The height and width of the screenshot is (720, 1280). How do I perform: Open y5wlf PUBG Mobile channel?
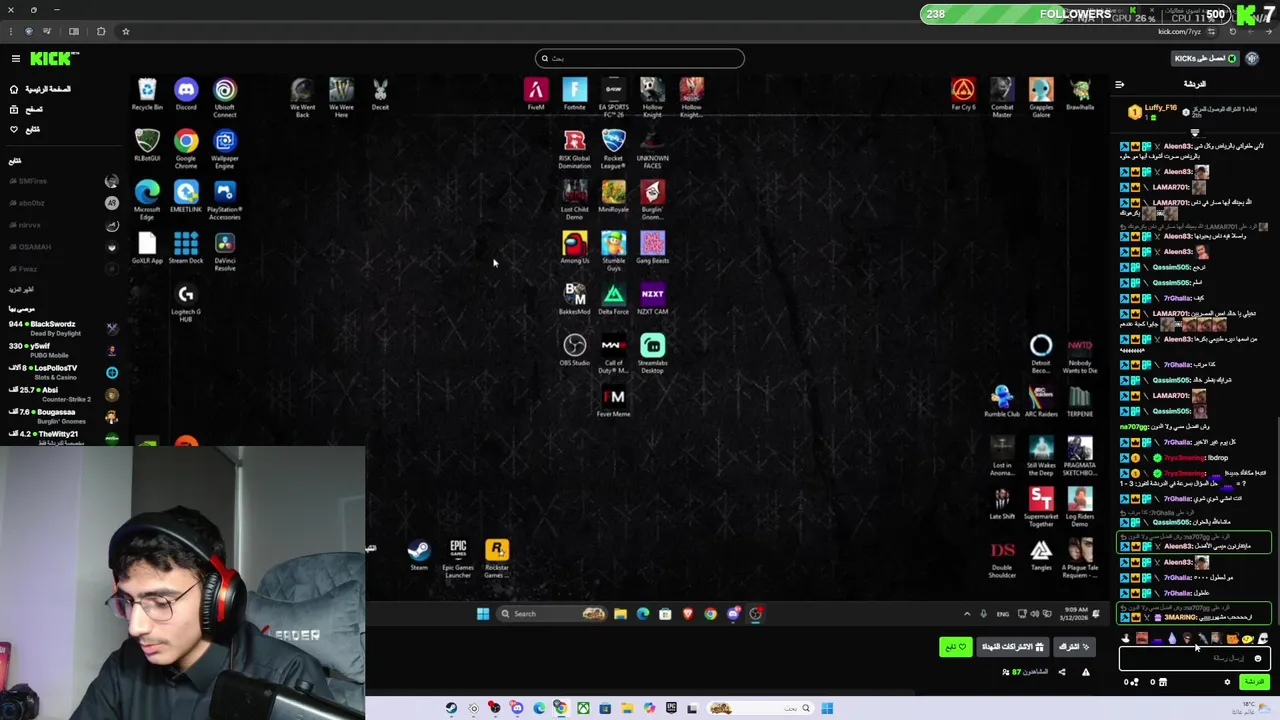[x=63, y=350]
